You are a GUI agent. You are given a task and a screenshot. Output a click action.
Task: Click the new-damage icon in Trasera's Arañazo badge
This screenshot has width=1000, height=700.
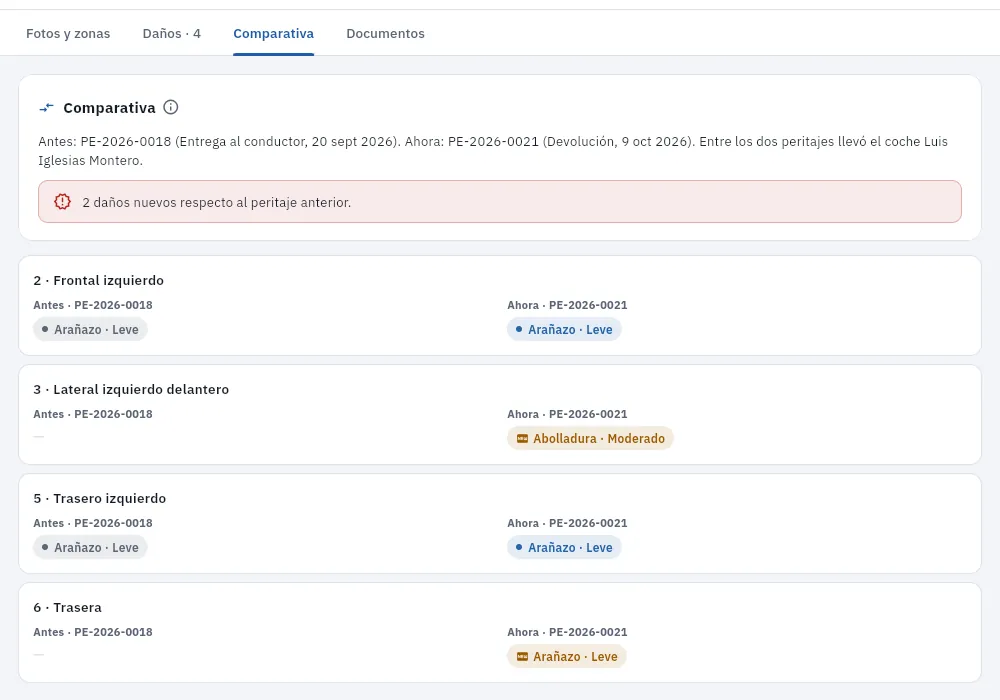(522, 657)
